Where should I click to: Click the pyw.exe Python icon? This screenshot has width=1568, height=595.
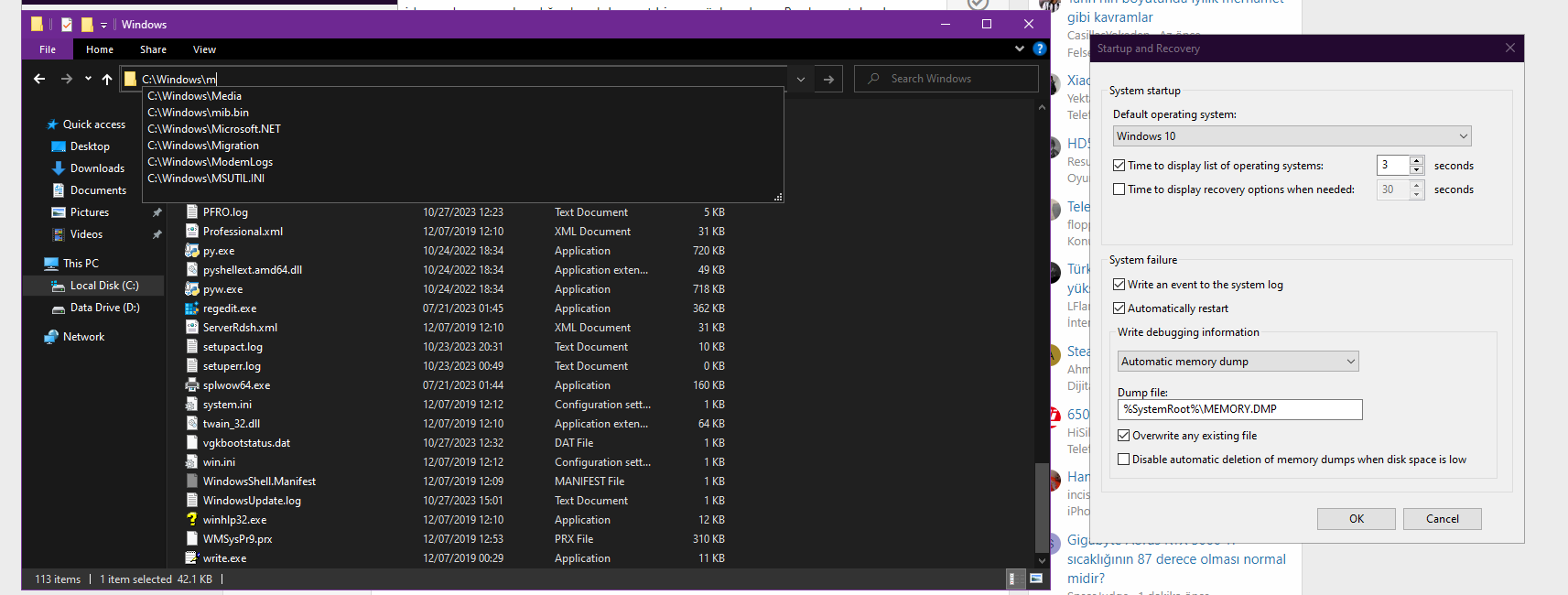pyautogui.click(x=192, y=289)
